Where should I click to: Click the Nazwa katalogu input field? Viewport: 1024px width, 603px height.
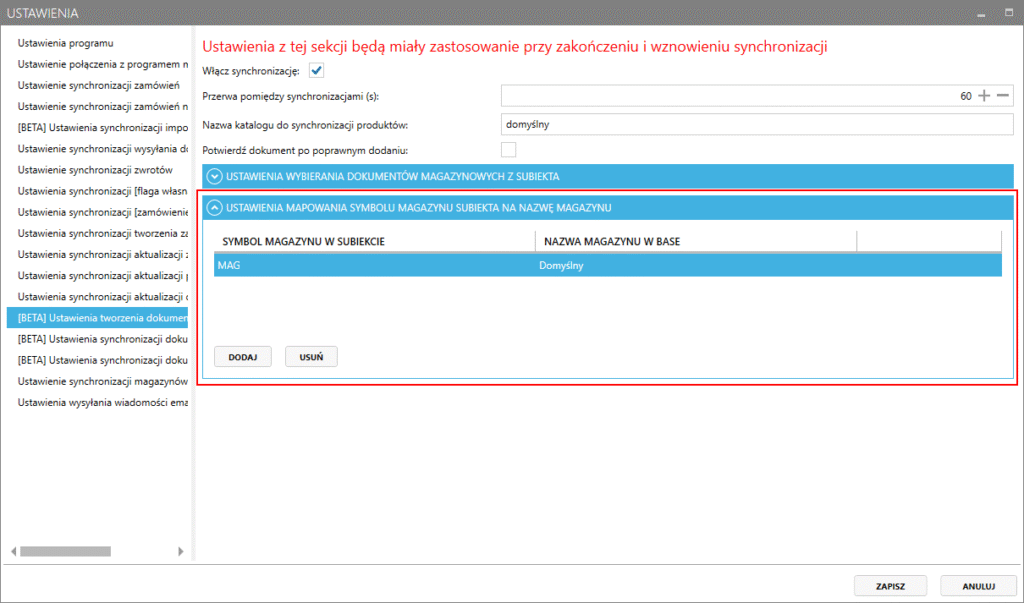(x=757, y=124)
